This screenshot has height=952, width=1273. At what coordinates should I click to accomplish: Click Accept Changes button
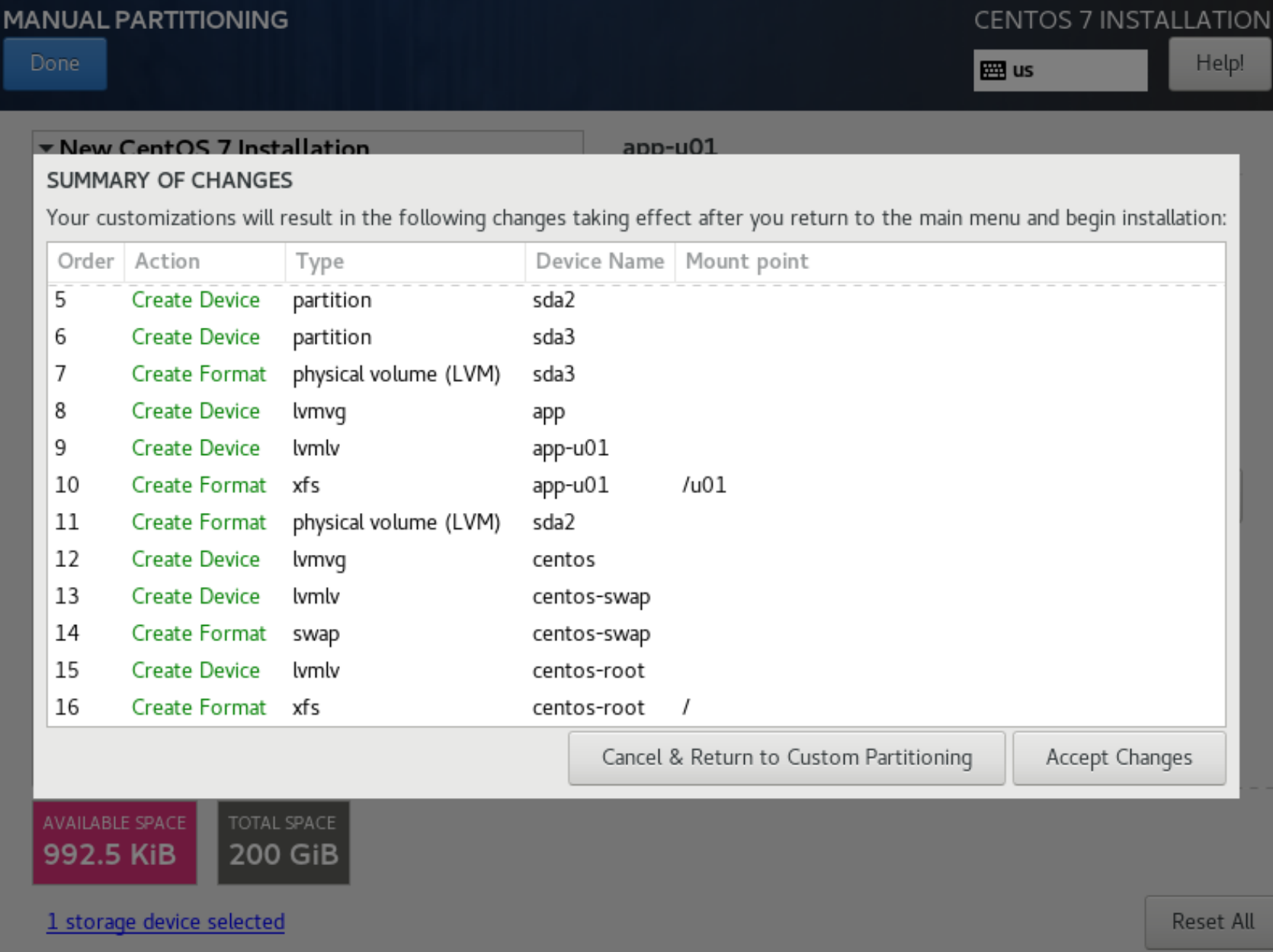pos(1118,758)
